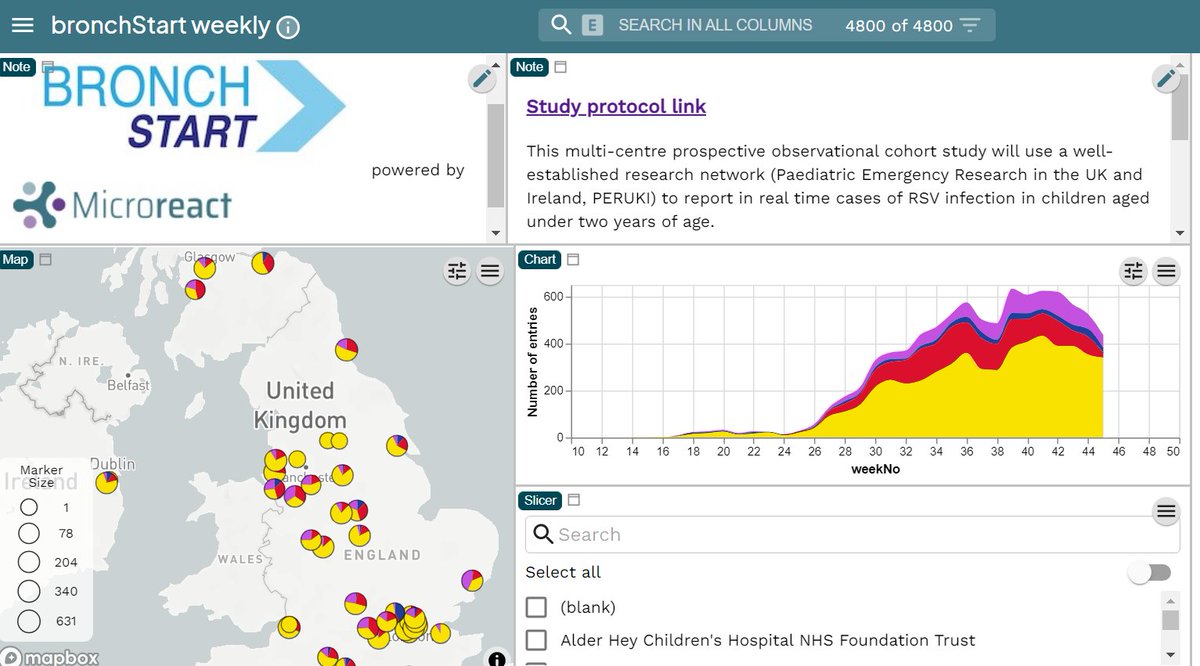Click the 4800 of 4800 entries count
The height and width of the screenshot is (666, 1200).
pos(899,25)
